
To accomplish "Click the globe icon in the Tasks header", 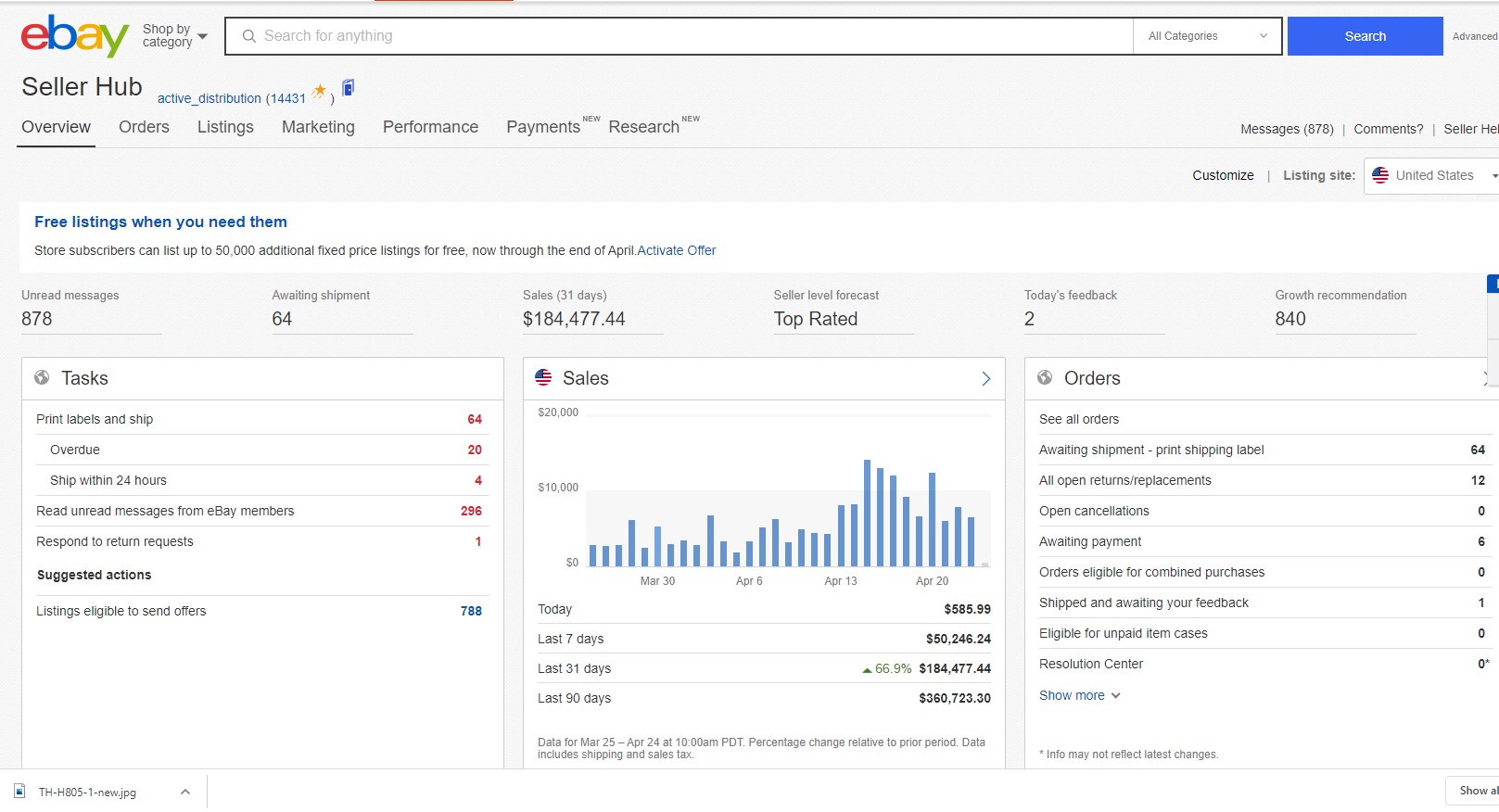I will [42, 377].
